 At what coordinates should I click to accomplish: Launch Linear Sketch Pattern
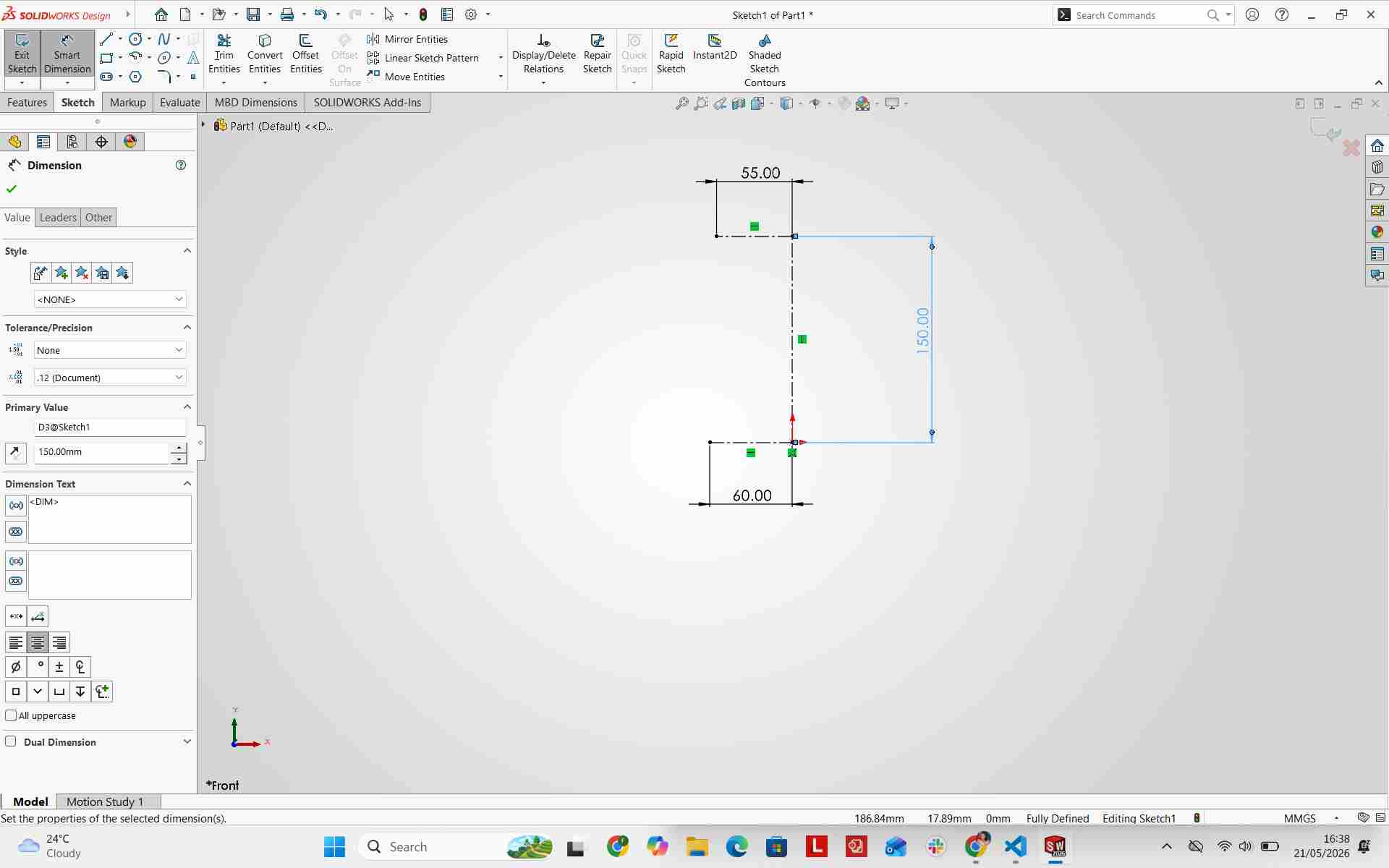tap(423, 58)
